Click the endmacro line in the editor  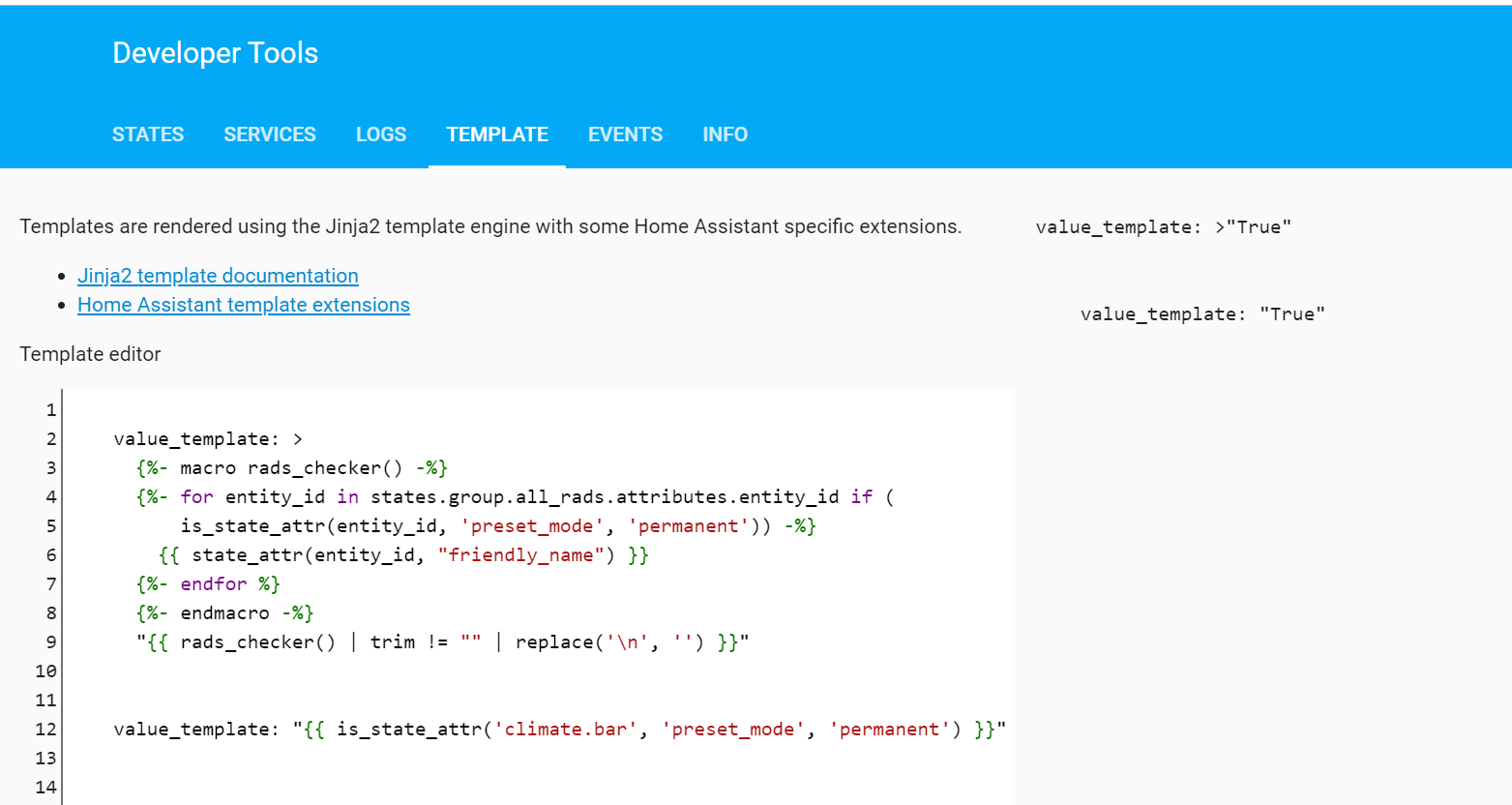[224, 613]
